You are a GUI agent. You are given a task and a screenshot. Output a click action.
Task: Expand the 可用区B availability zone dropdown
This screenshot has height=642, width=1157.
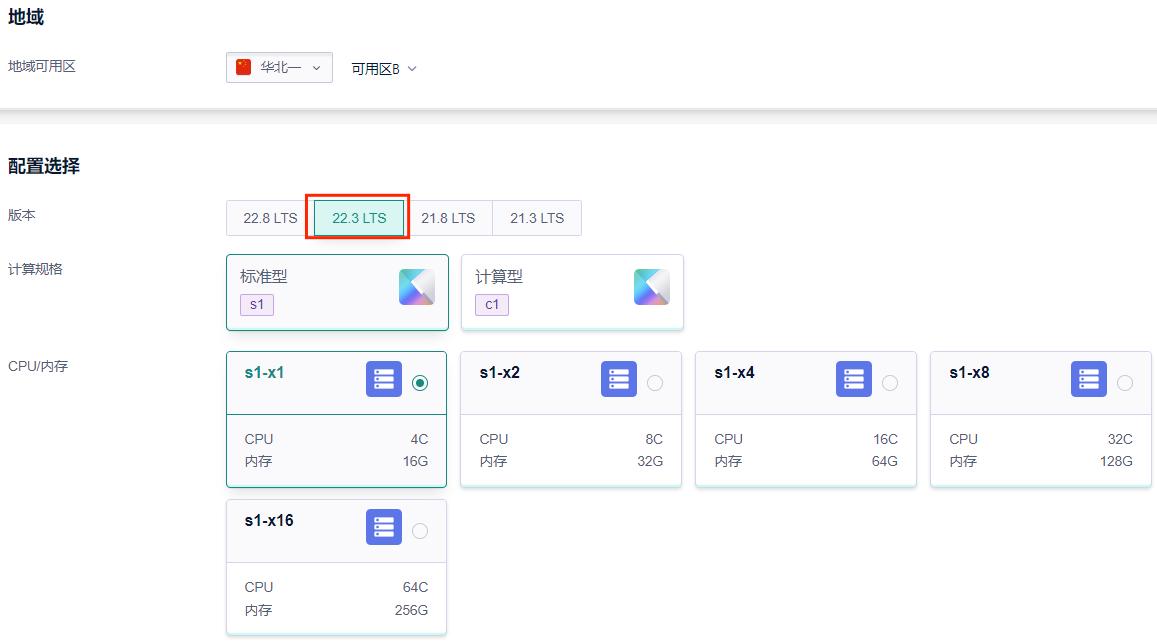(383, 69)
